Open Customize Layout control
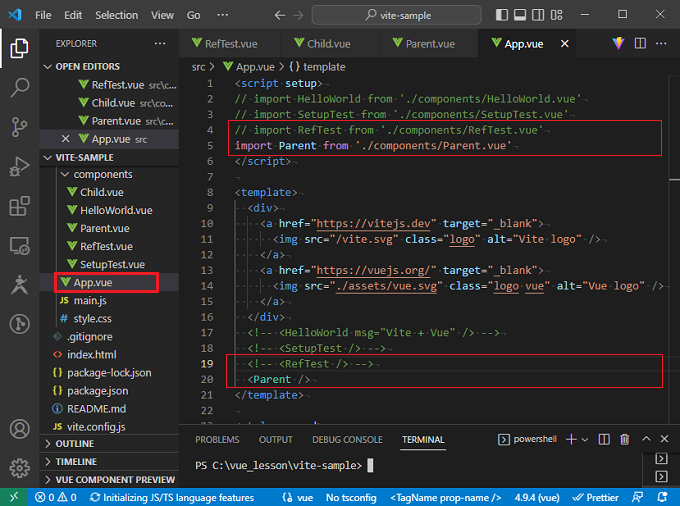Image resolution: width=680 pixels, height=506 pixels. point(556,15)
